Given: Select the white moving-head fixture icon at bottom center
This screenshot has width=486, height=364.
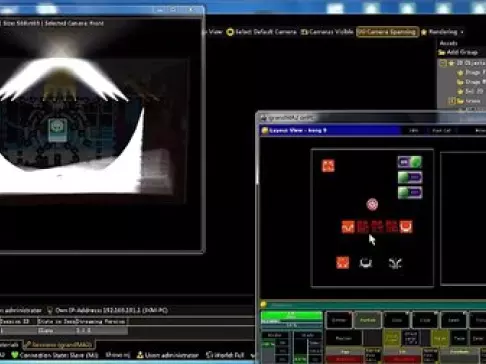Looking at the screenshot, I should point(366,263).
